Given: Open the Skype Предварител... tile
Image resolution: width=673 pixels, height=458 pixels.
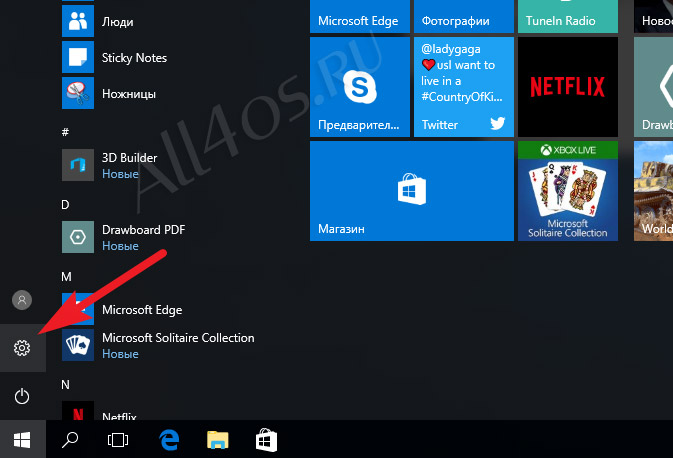Looking at the screenshot, I should pos(360,87).
